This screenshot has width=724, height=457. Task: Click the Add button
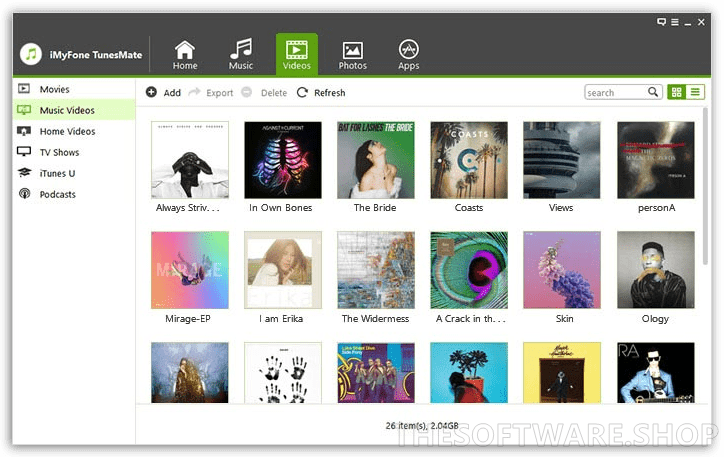[x=163, y=93]
